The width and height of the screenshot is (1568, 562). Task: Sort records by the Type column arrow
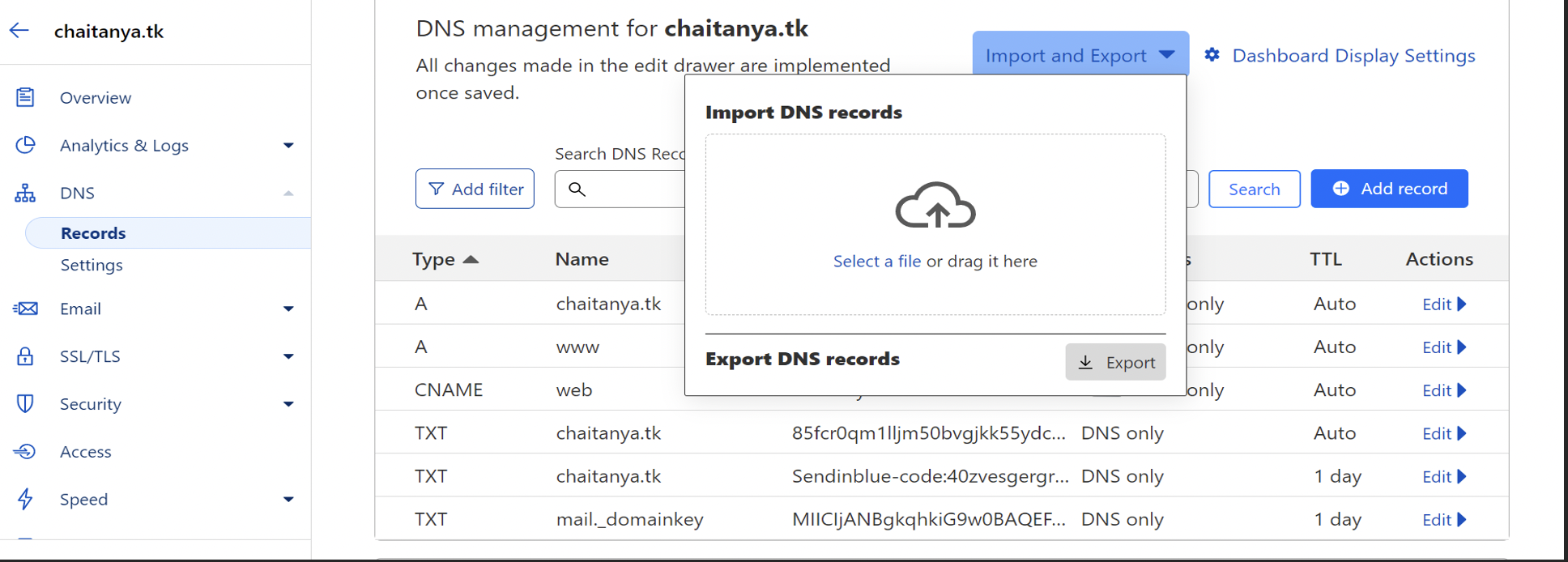(x=471, y=259)
